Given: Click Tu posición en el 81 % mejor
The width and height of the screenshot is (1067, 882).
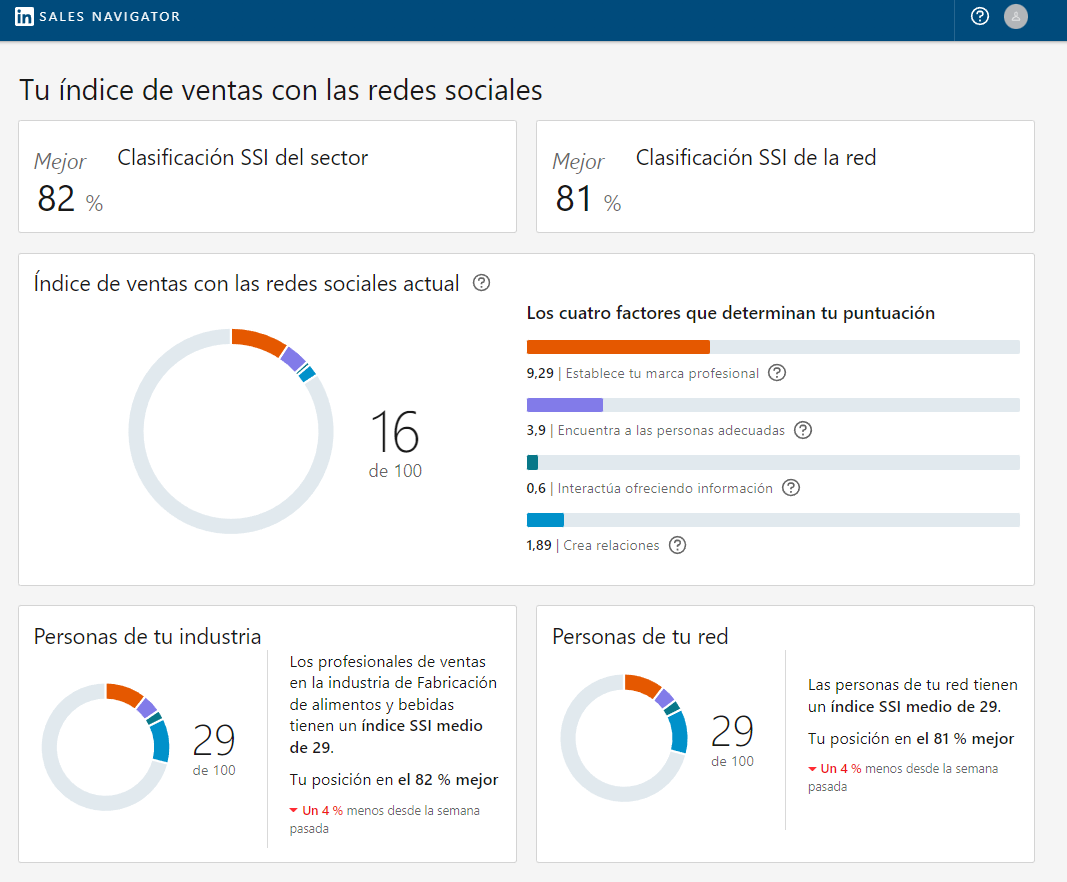Looking at the screenshot, I should (x=911, y=739).
